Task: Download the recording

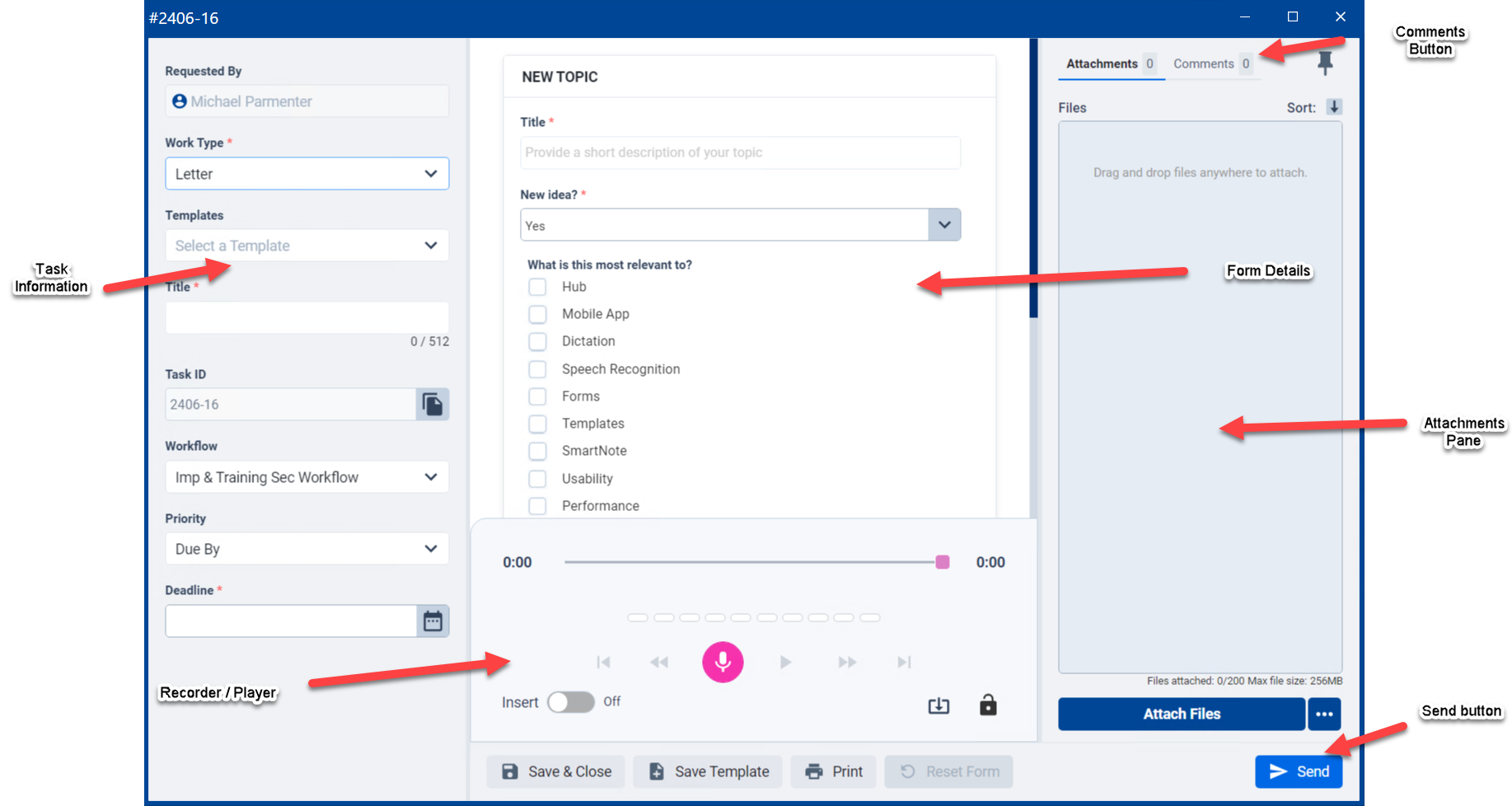Action: click(x=939, y=705)
